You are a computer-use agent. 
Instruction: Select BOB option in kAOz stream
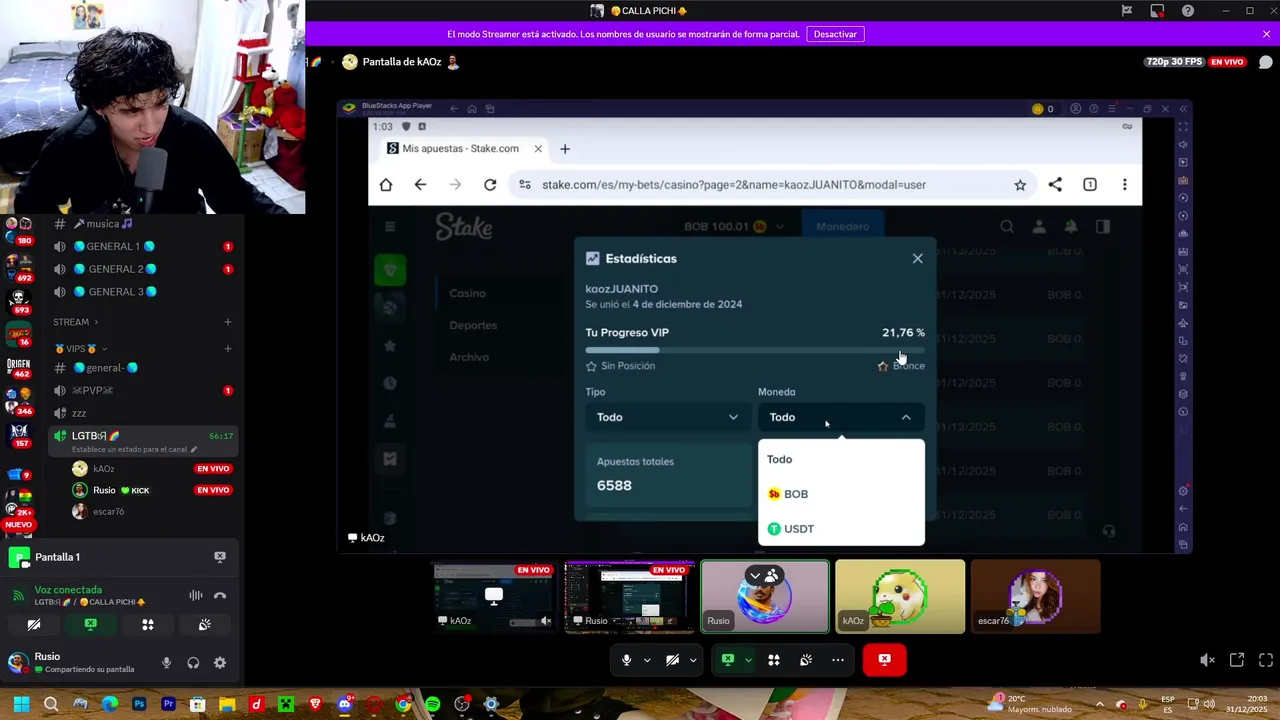pos(841,494)
